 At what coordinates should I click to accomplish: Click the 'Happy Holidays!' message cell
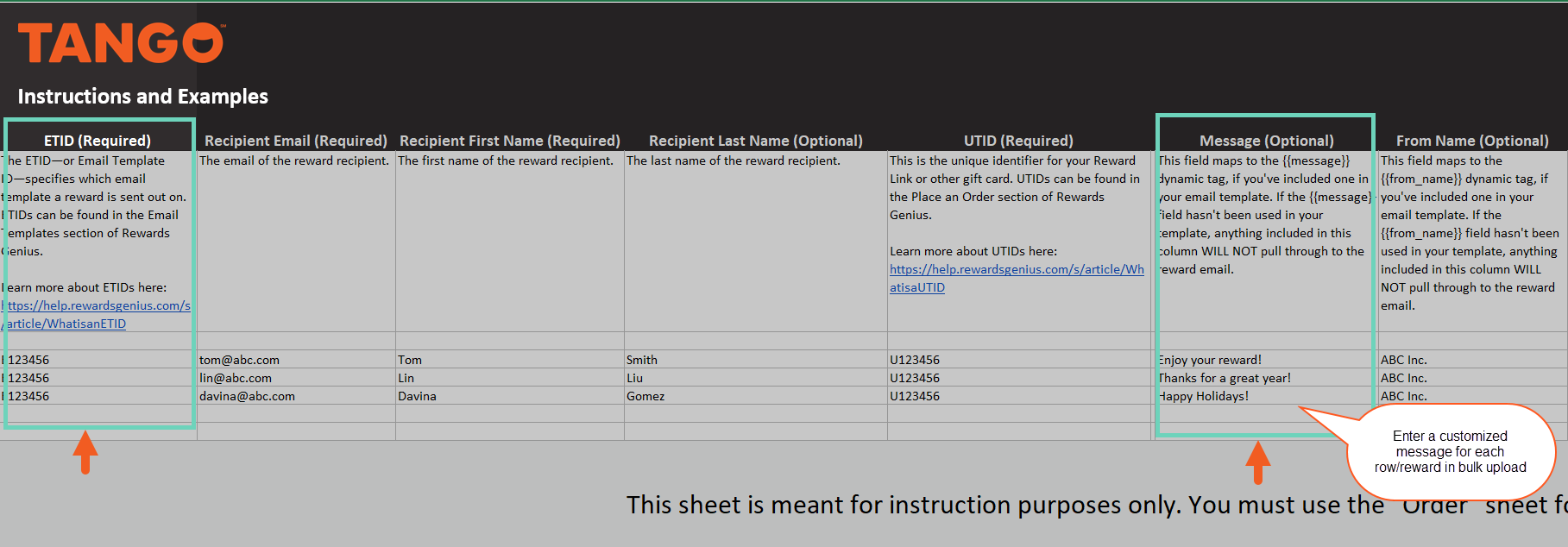point(1205,396)
